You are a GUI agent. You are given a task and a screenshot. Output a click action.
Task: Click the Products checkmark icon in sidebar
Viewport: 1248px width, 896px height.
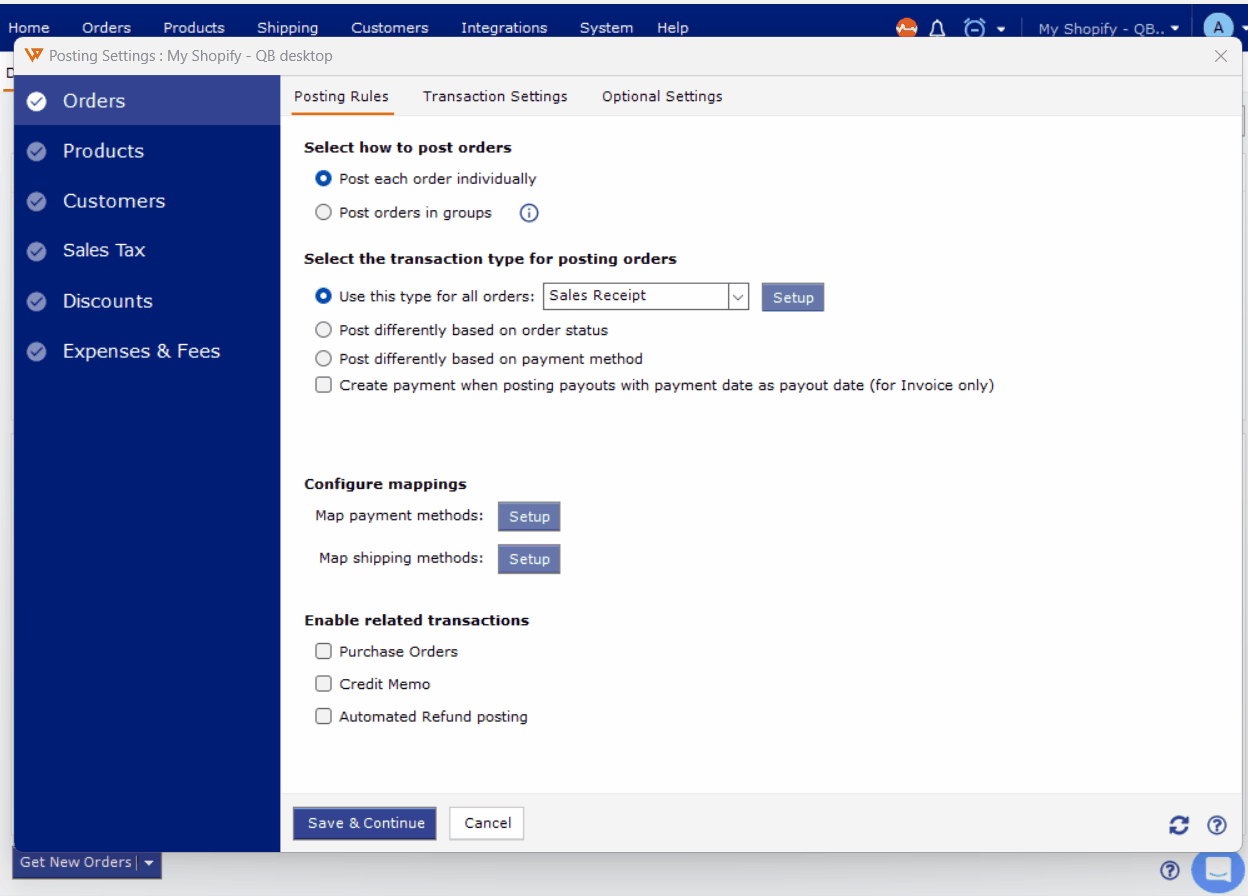[37, 151]
